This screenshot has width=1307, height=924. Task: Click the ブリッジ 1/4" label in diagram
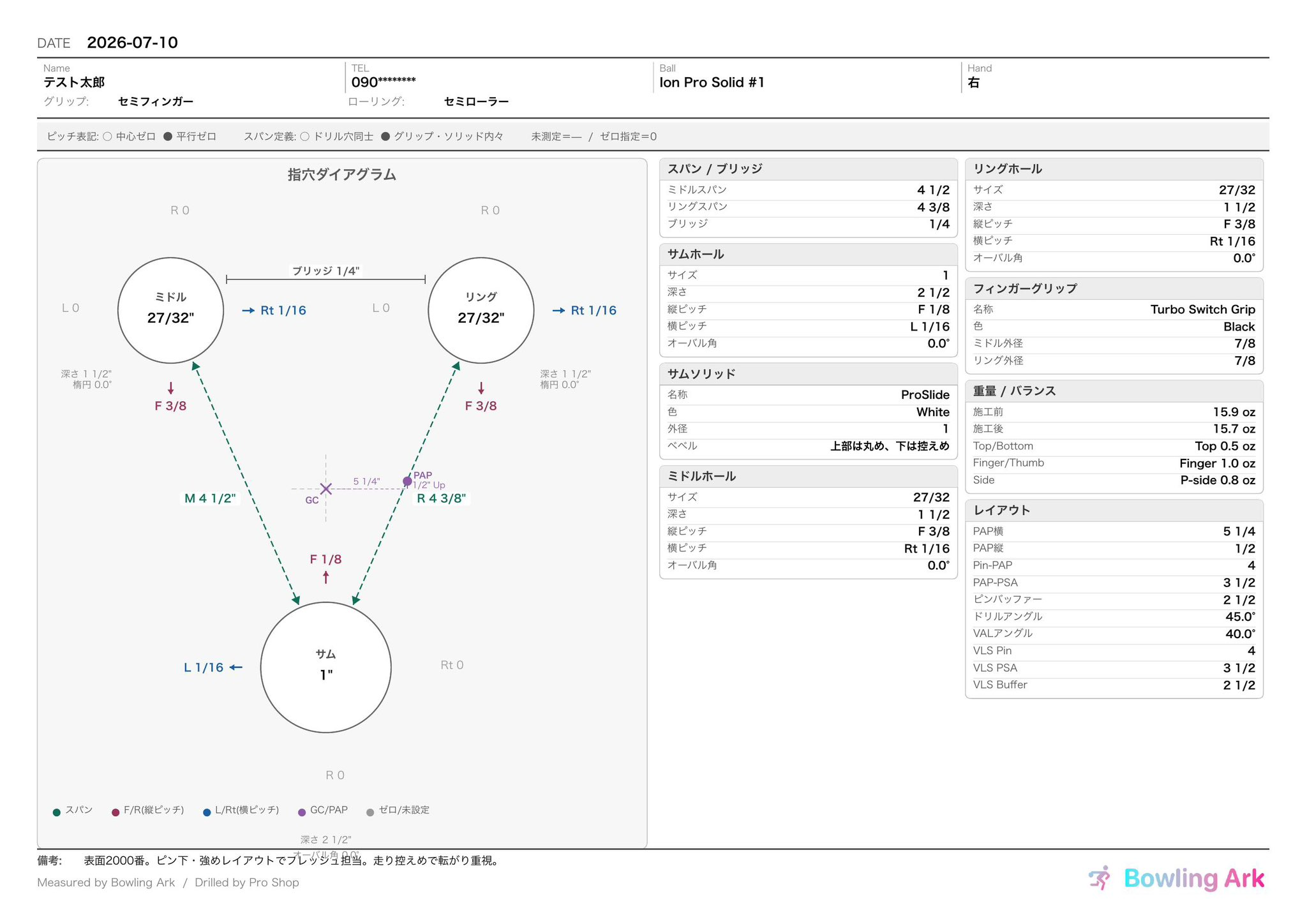tap(325, 271)
